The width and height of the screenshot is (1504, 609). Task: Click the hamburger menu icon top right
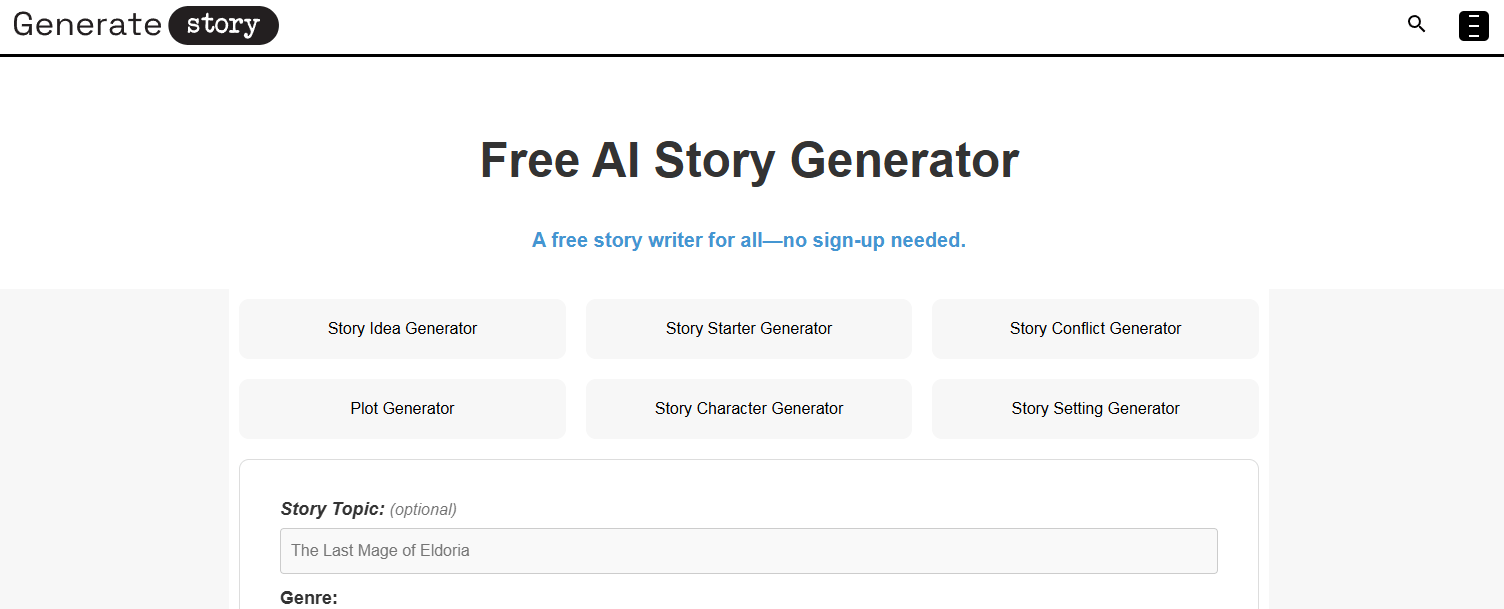coord(1473,24)
